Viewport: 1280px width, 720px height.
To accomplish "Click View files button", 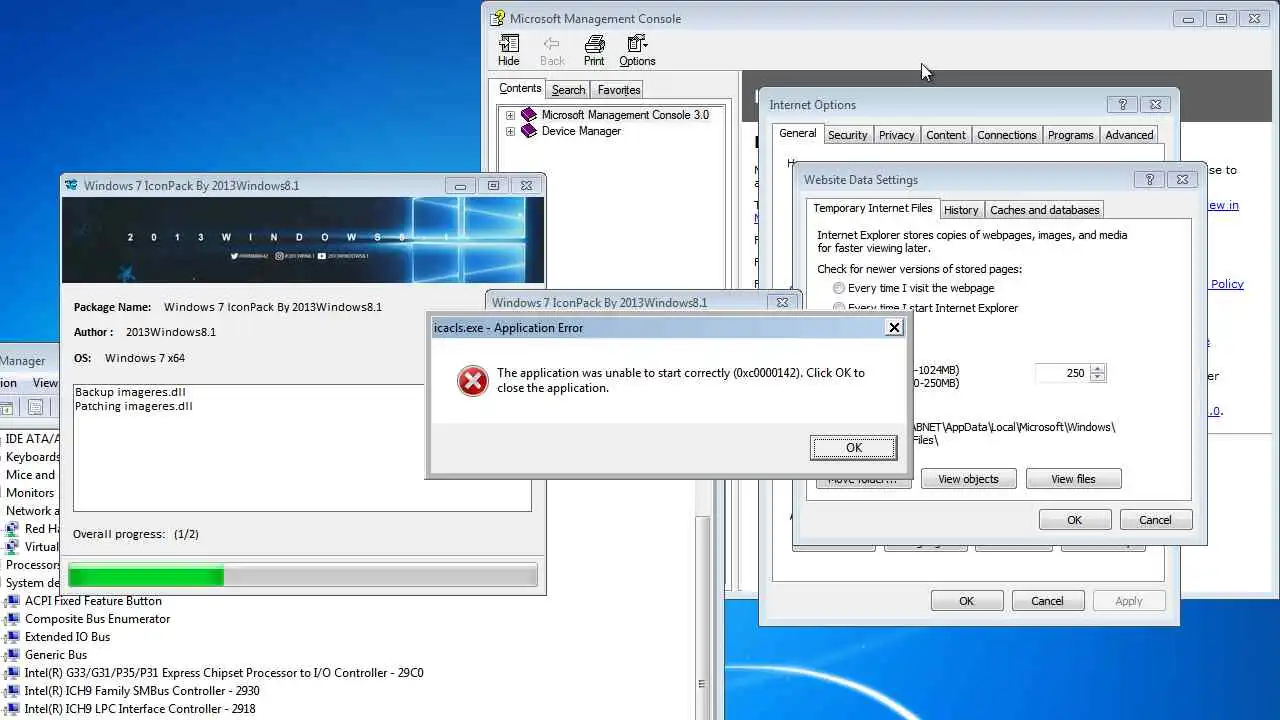I will point(1073,479).
